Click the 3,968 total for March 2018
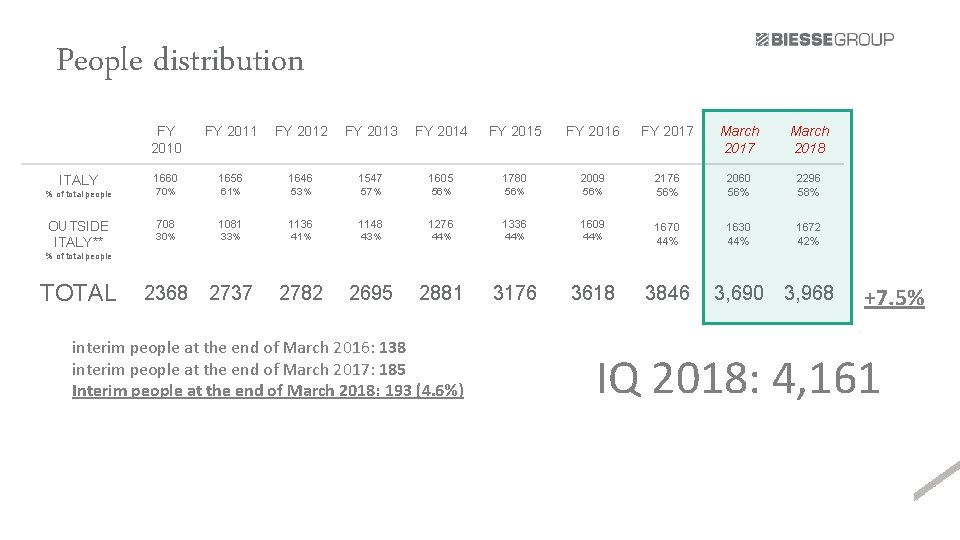The image size is (960, 540). (x=809, y=293)
